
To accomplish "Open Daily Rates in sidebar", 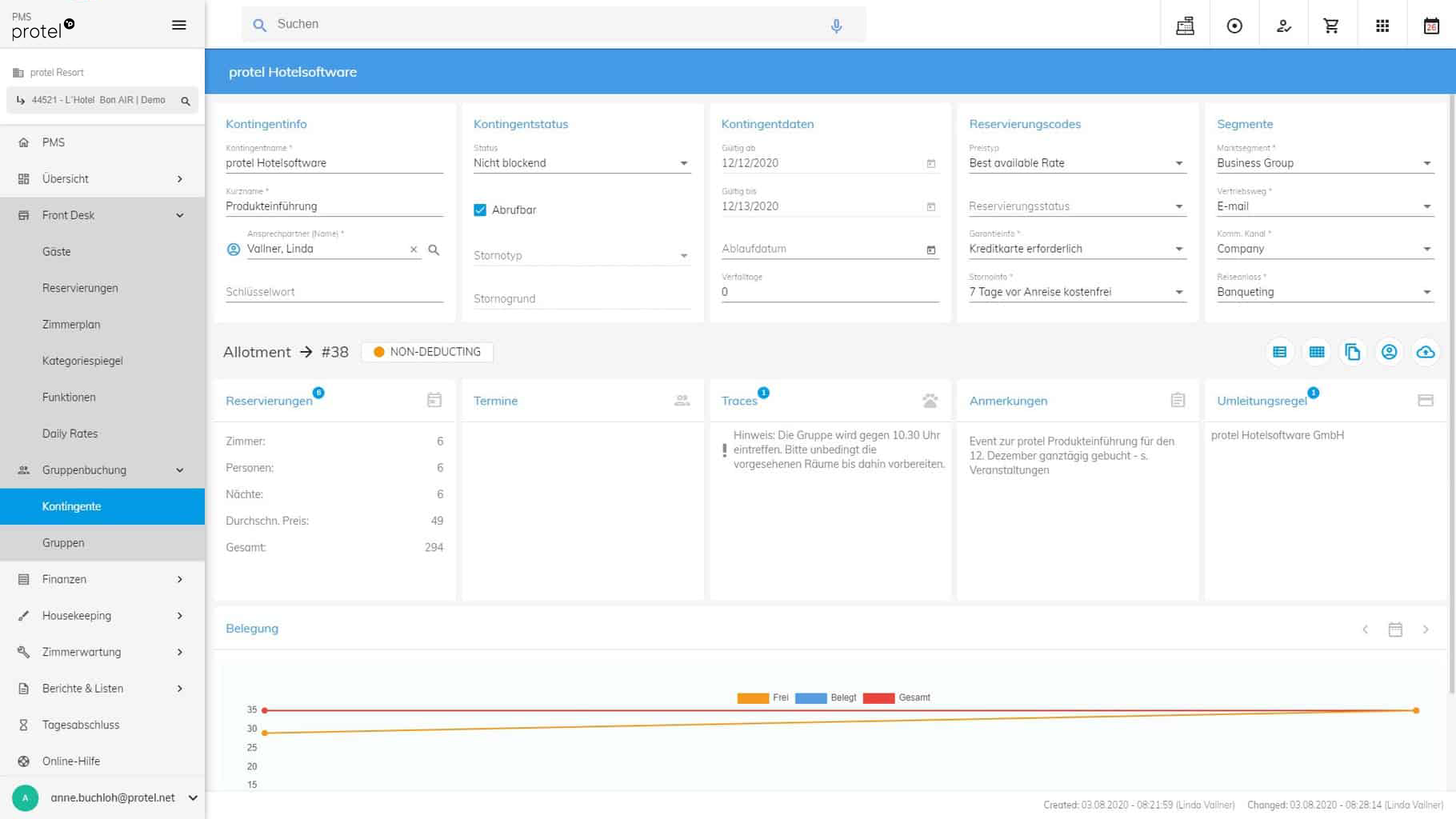I will pyautogui.click(x=102, y=433).
